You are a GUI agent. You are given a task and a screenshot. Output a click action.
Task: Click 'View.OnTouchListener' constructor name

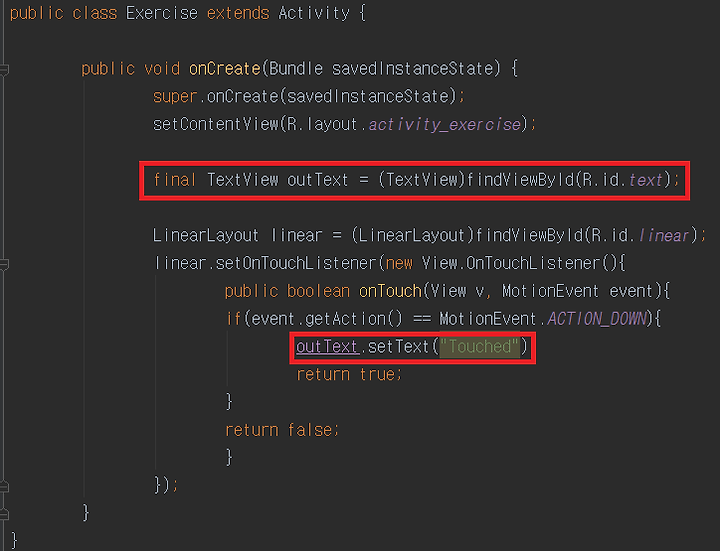(512, 264)
